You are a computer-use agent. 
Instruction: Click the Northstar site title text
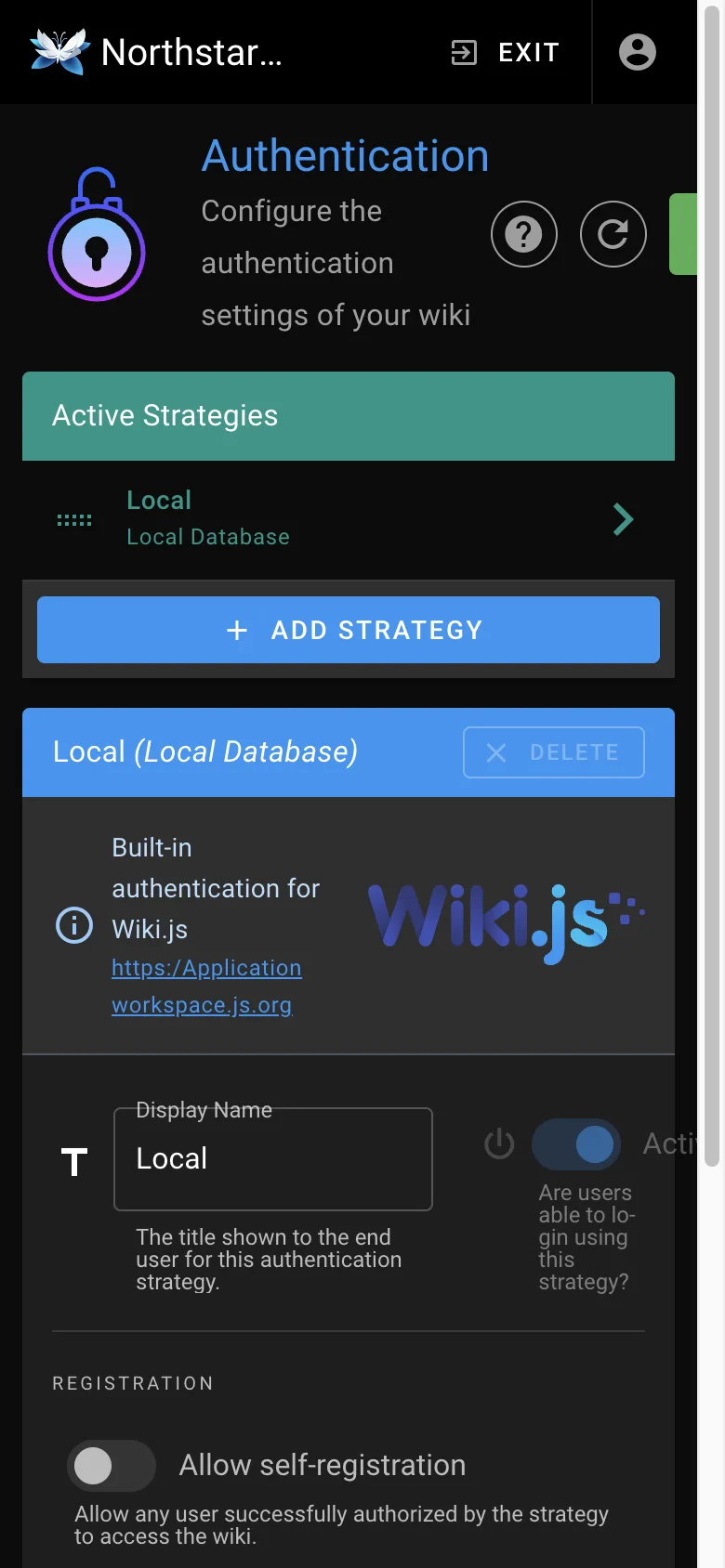[x=191, y=52]
